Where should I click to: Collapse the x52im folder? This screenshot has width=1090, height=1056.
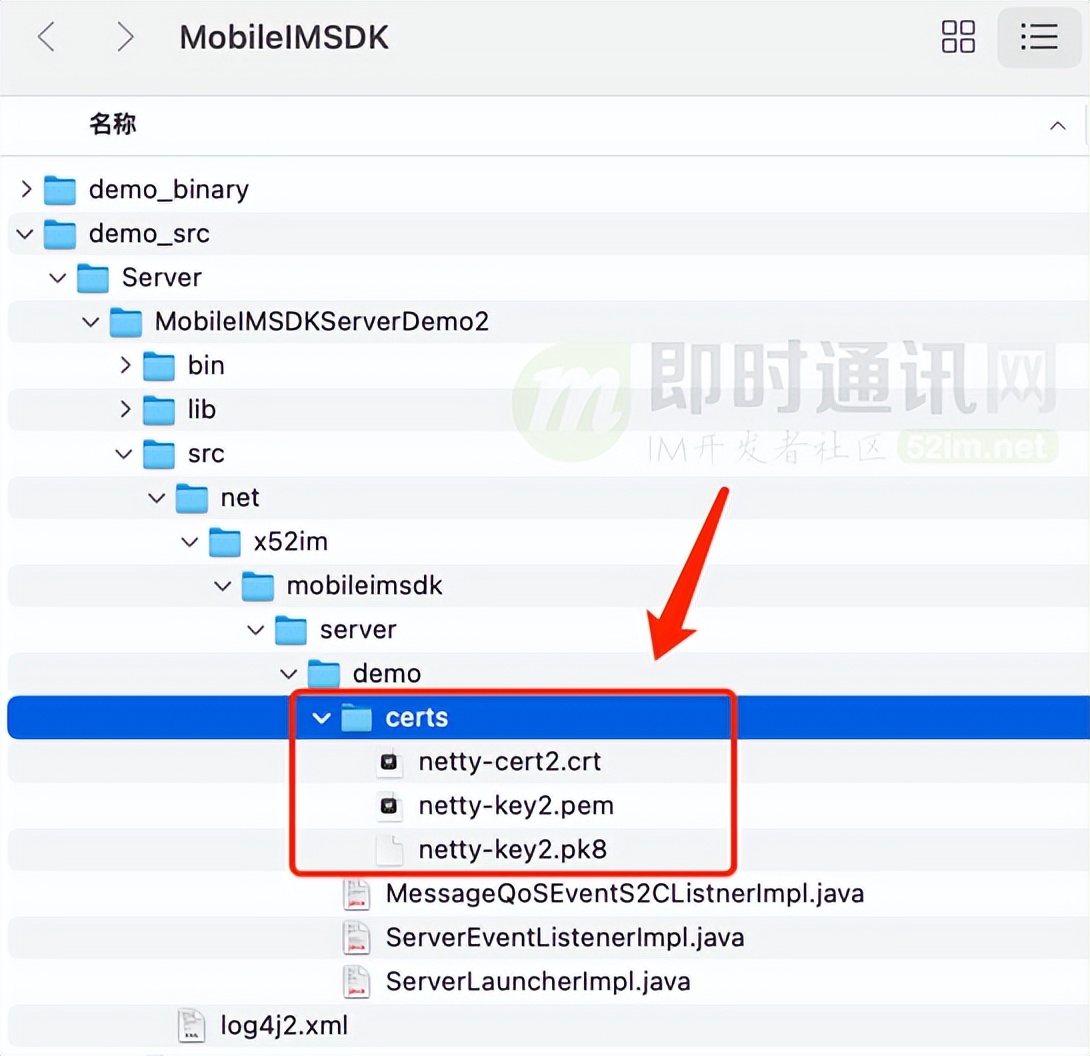(190, 542)
